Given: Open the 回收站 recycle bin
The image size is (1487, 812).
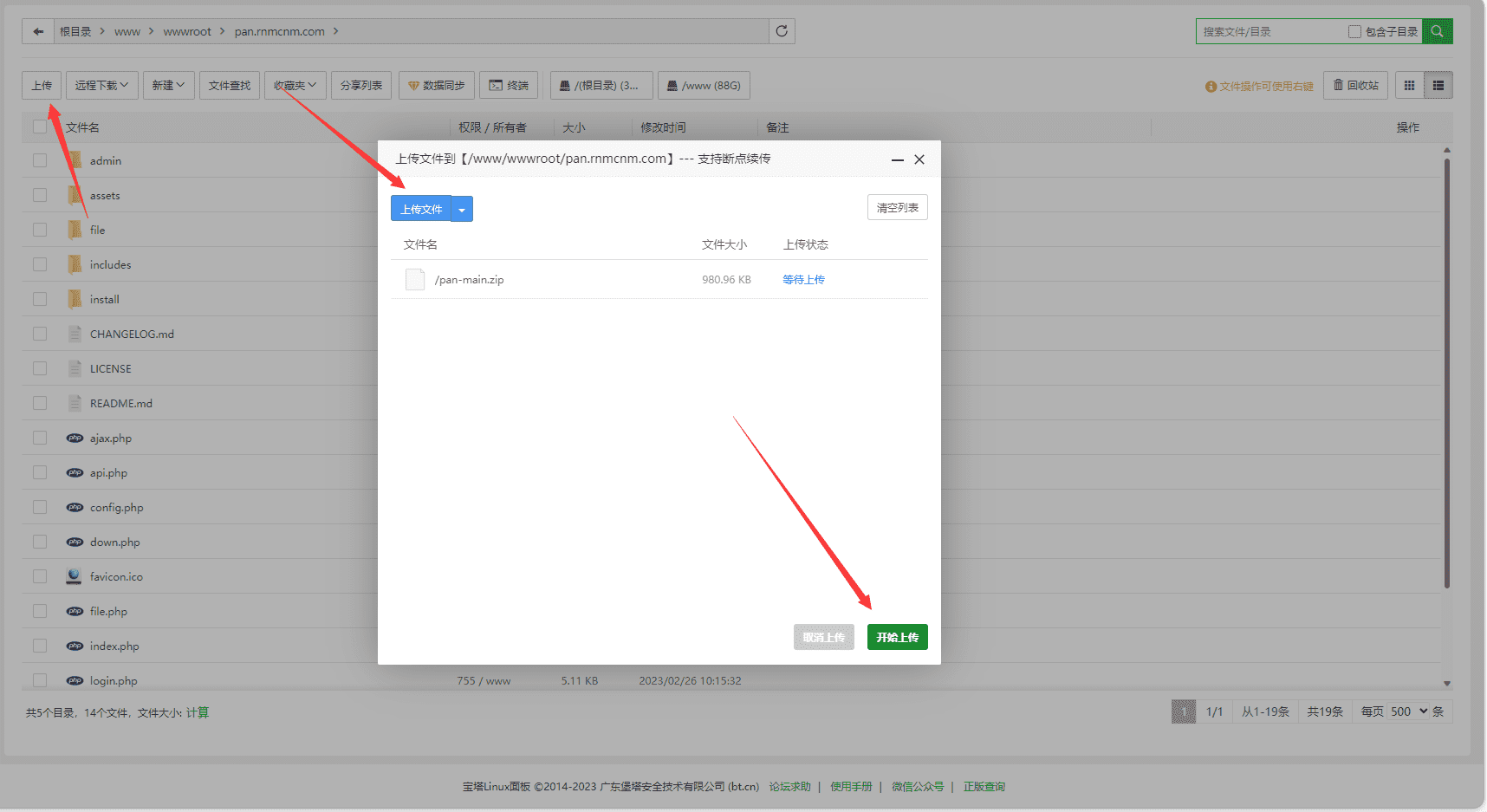Looking at the screenshot, I should (x=1355, y=85).
